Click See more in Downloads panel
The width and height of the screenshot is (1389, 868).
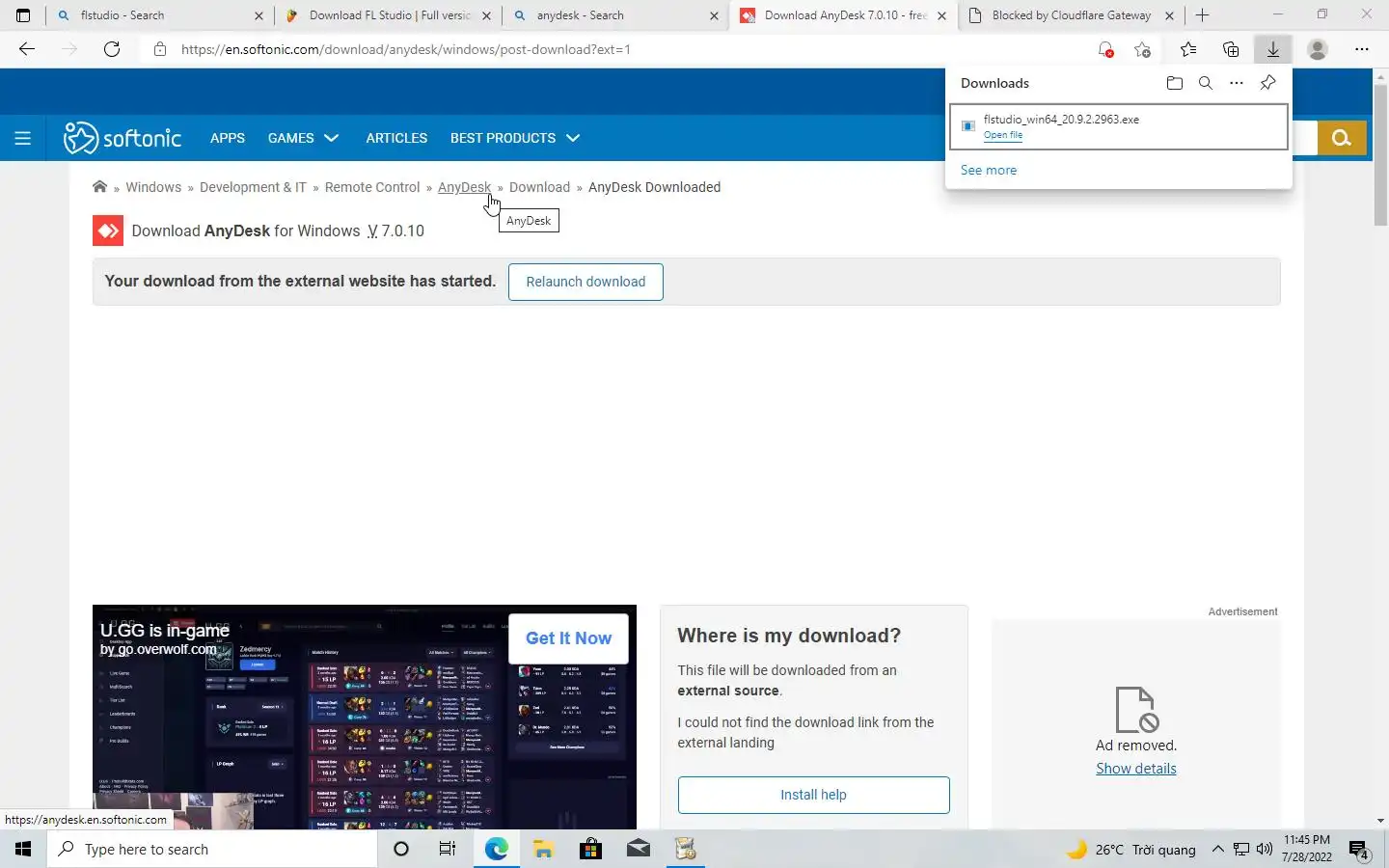point(989,170)
